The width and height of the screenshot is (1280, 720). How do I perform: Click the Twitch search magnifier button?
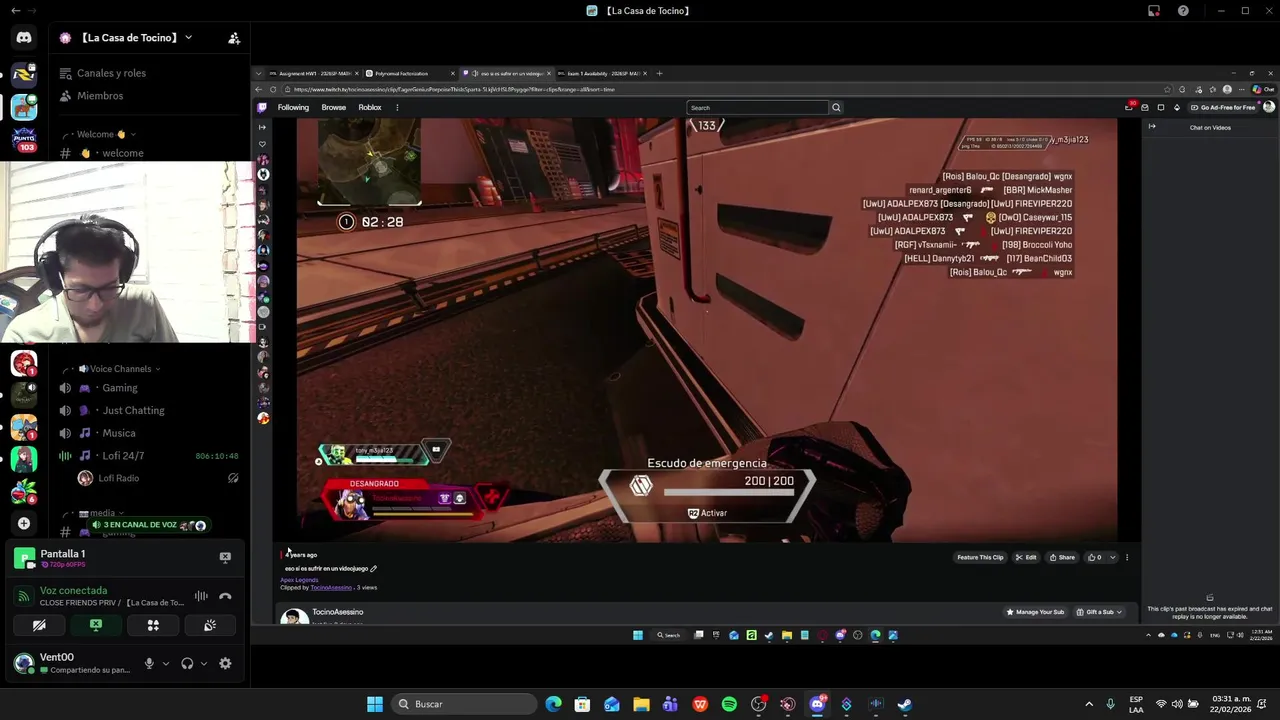click(836, 108)
